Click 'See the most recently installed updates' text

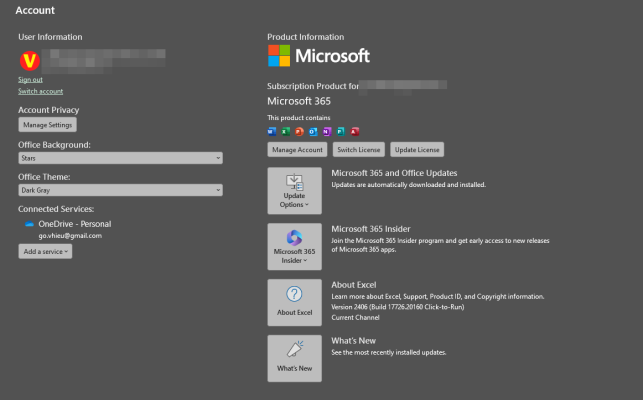(x=389, y=352)
